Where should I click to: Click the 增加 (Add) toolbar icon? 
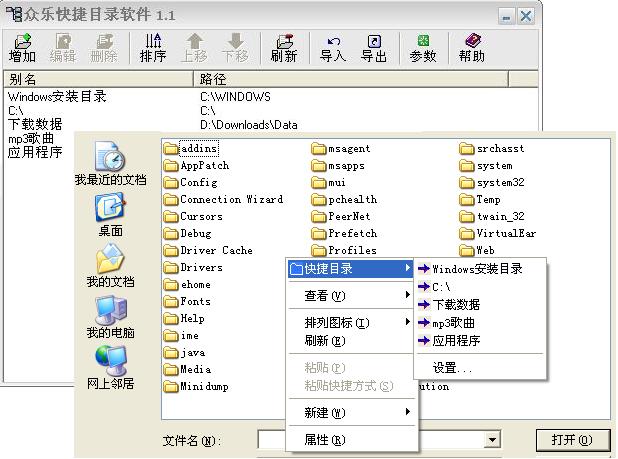coord(22,47)
